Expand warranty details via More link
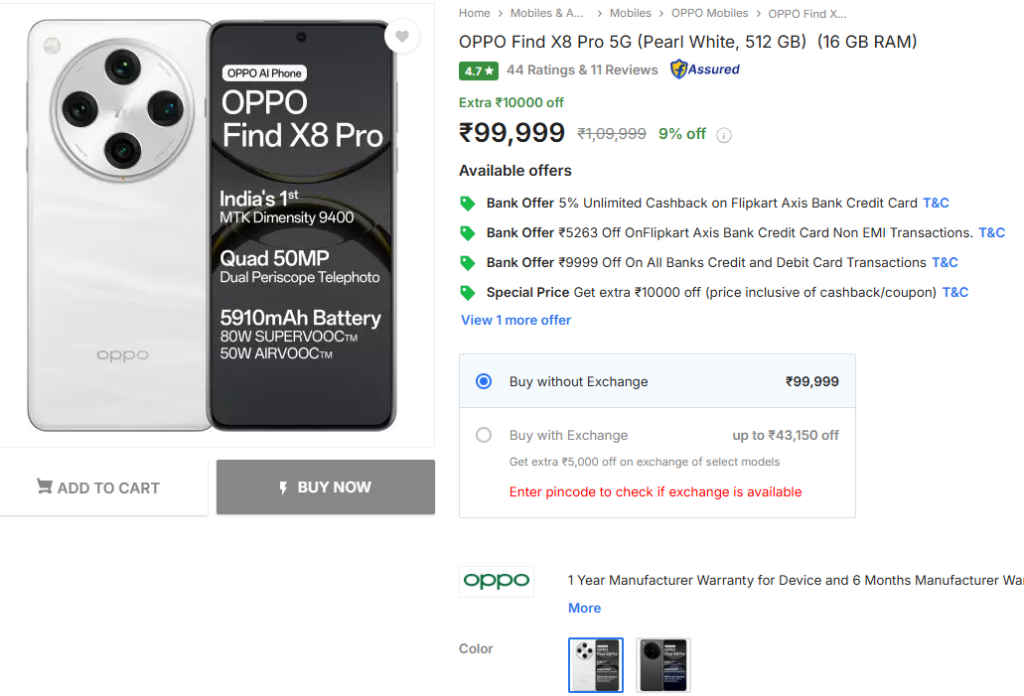This screenshot has height=696, width=1024. click(584, 607)
